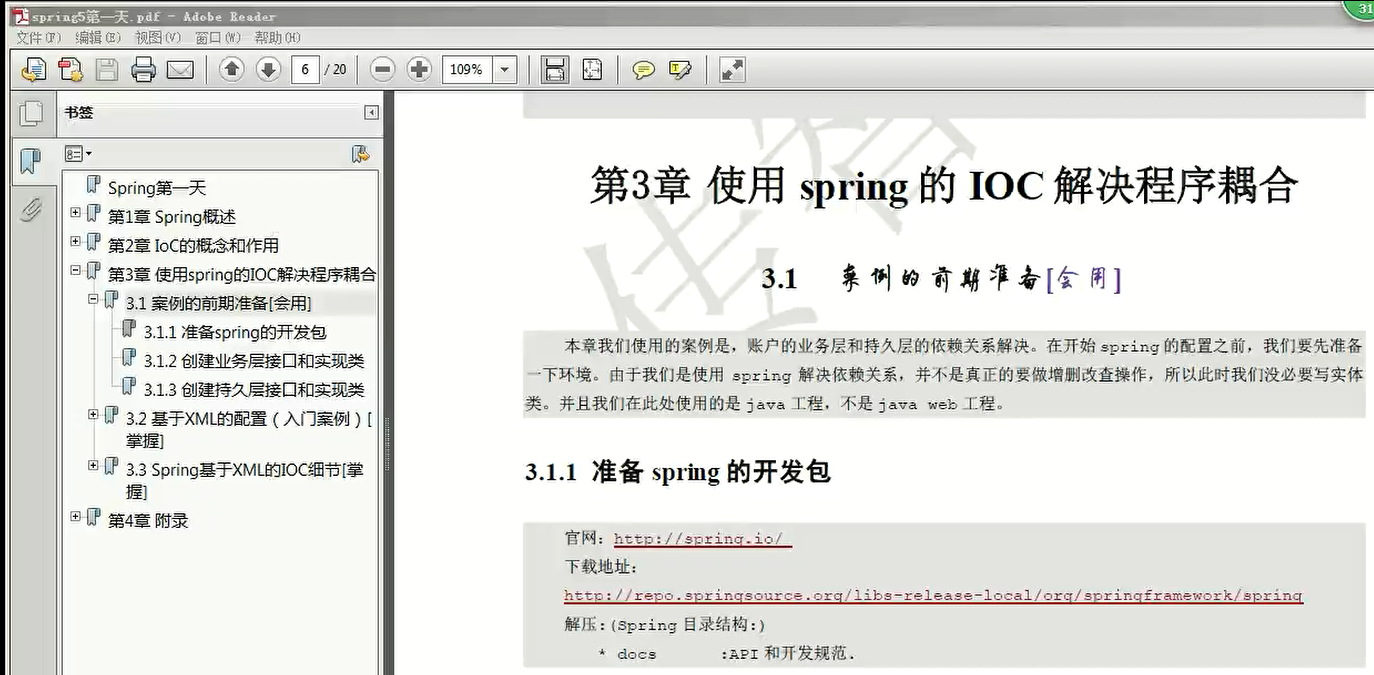Viewport: 1374px width, 675px height.
Task: Click the email envelope icon
Action: coord(180,69)
